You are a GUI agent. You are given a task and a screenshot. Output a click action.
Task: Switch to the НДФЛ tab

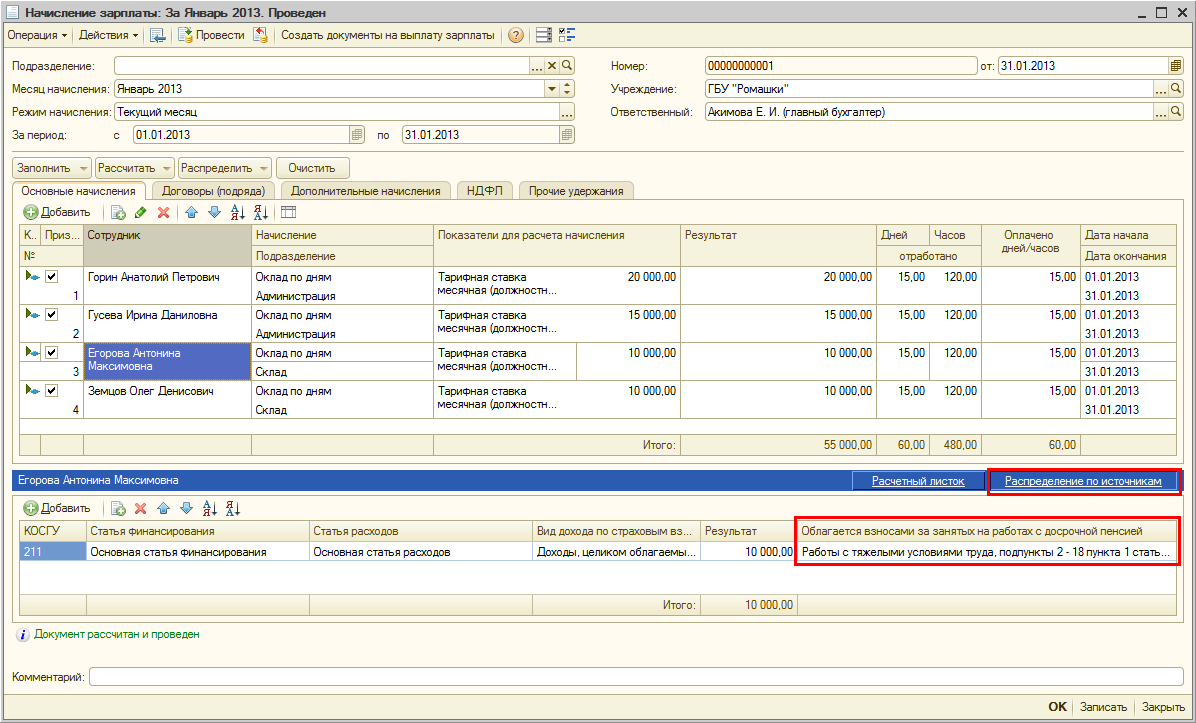tap(484, 191)
